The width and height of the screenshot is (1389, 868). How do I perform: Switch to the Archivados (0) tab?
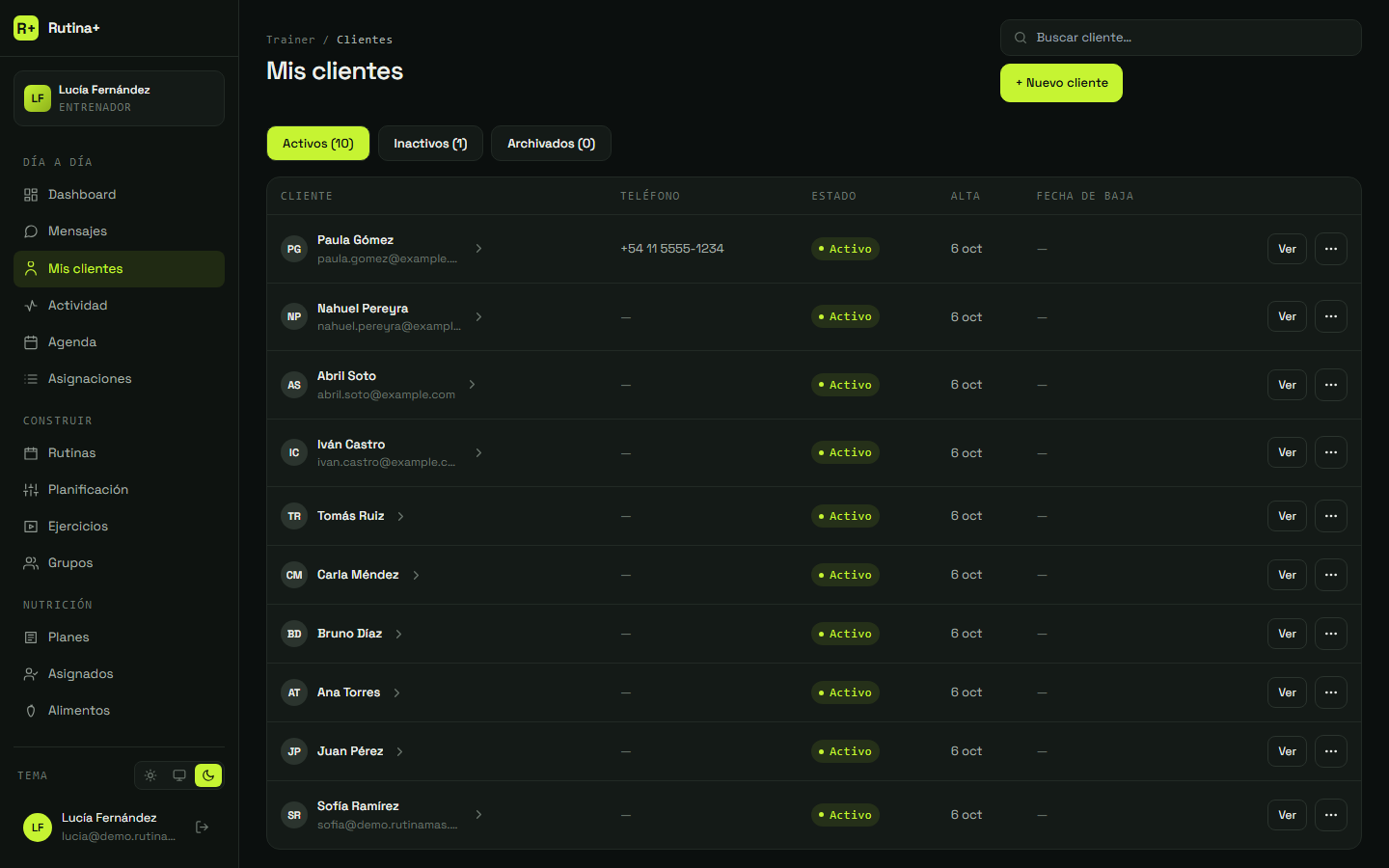point(551,144)
